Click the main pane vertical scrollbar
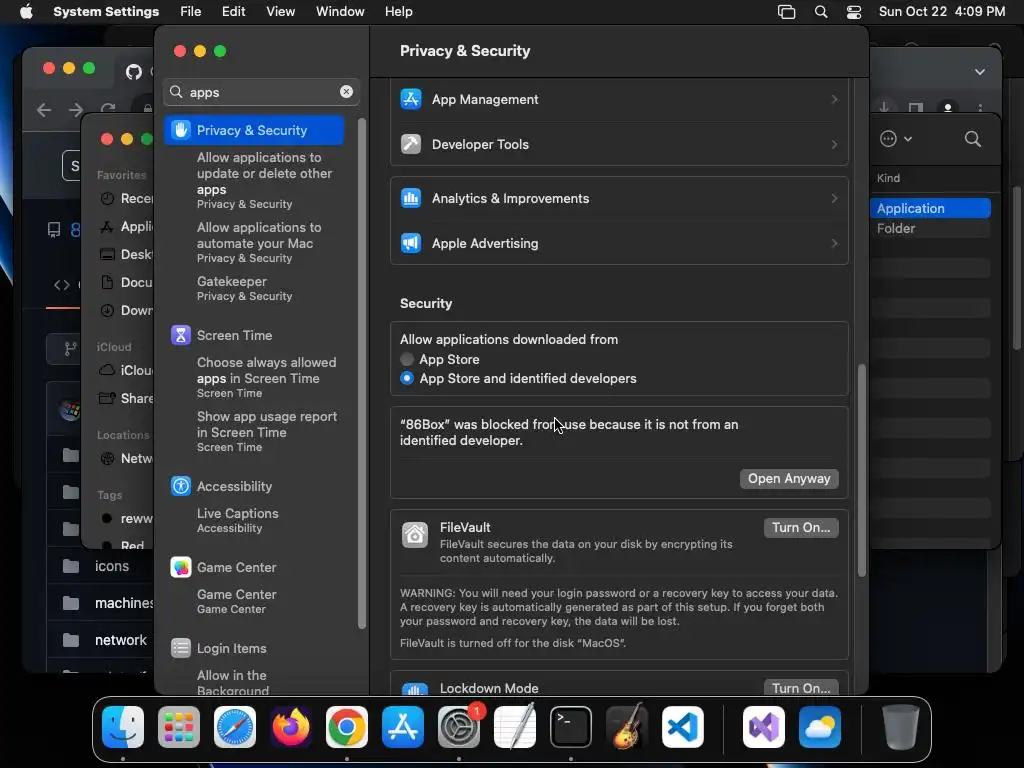The height and width of the screenshot is (768, 1024). coord(861,470)
